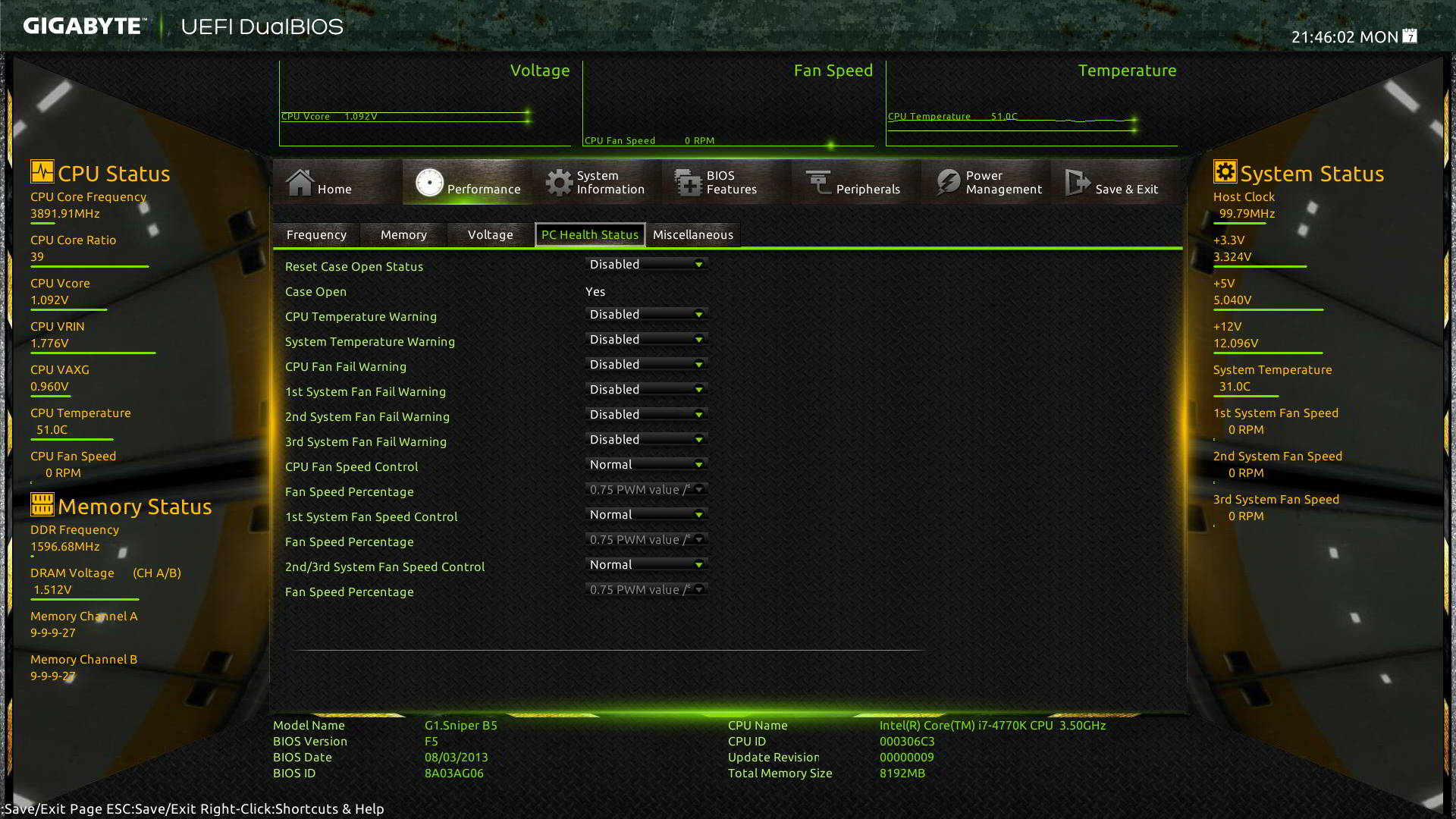Expand CPU Fan Speed Control dropdown
This screenshot has width=1456, height=819.
pyautogui.click(x=647, y=464)
